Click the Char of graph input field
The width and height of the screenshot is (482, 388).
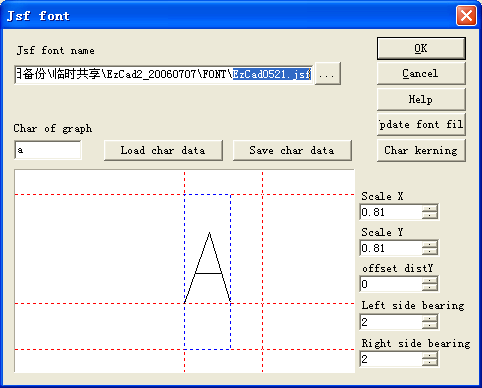[48, 150]
